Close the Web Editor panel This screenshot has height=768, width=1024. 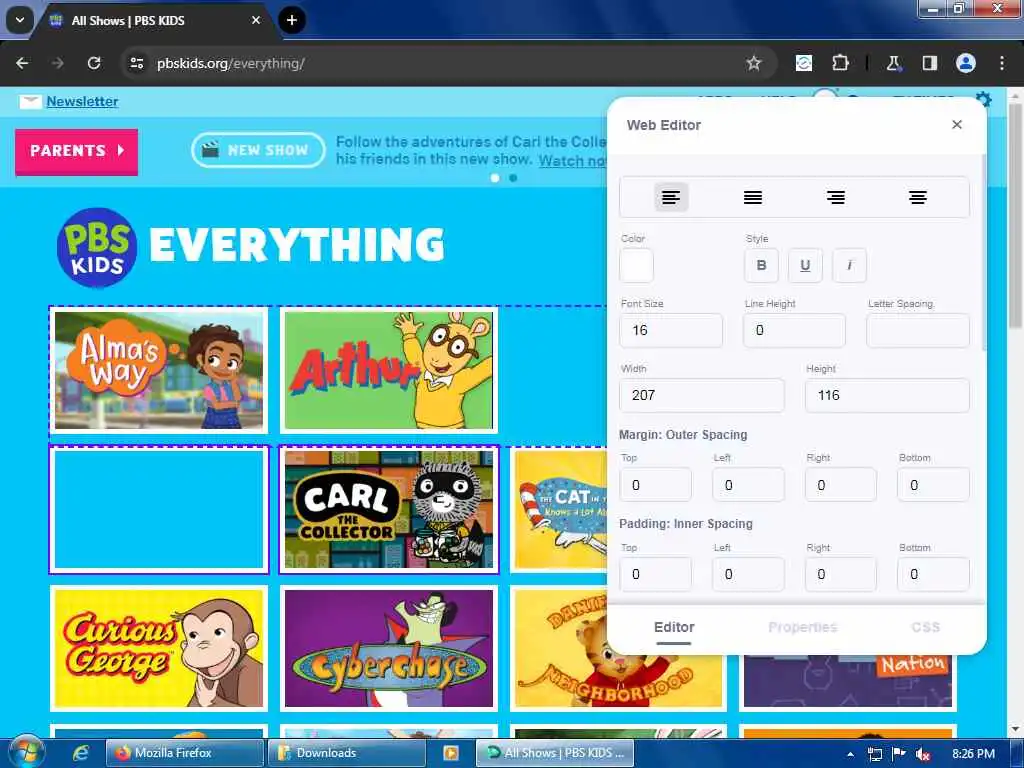[957, 124]
